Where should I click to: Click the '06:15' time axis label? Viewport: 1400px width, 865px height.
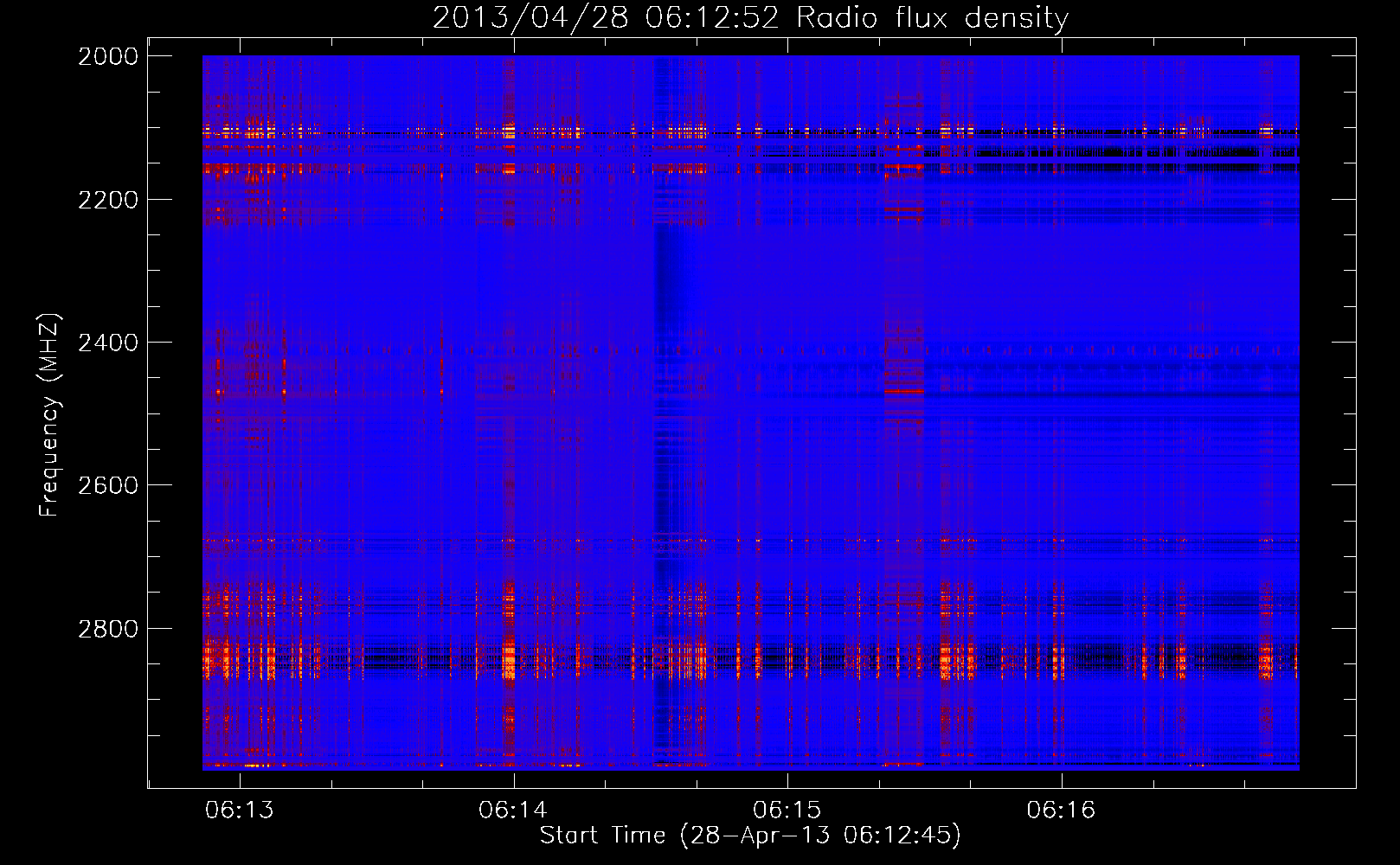(x=787, y=810)
